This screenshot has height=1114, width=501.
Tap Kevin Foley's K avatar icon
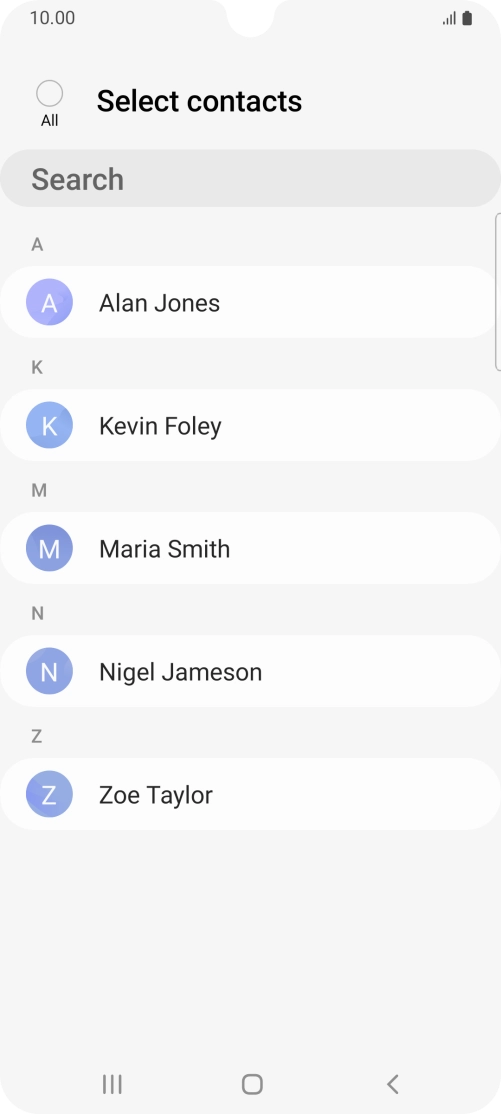coord(49,425)
